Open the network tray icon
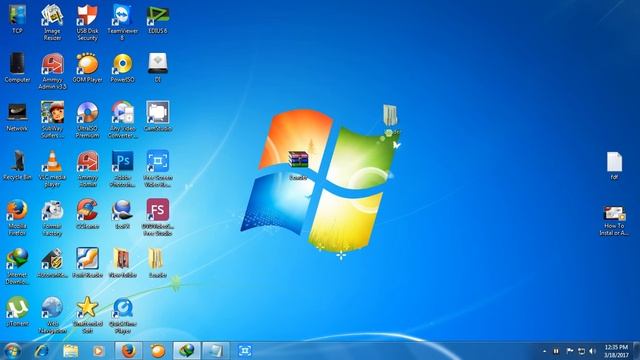 pos(581,351)
